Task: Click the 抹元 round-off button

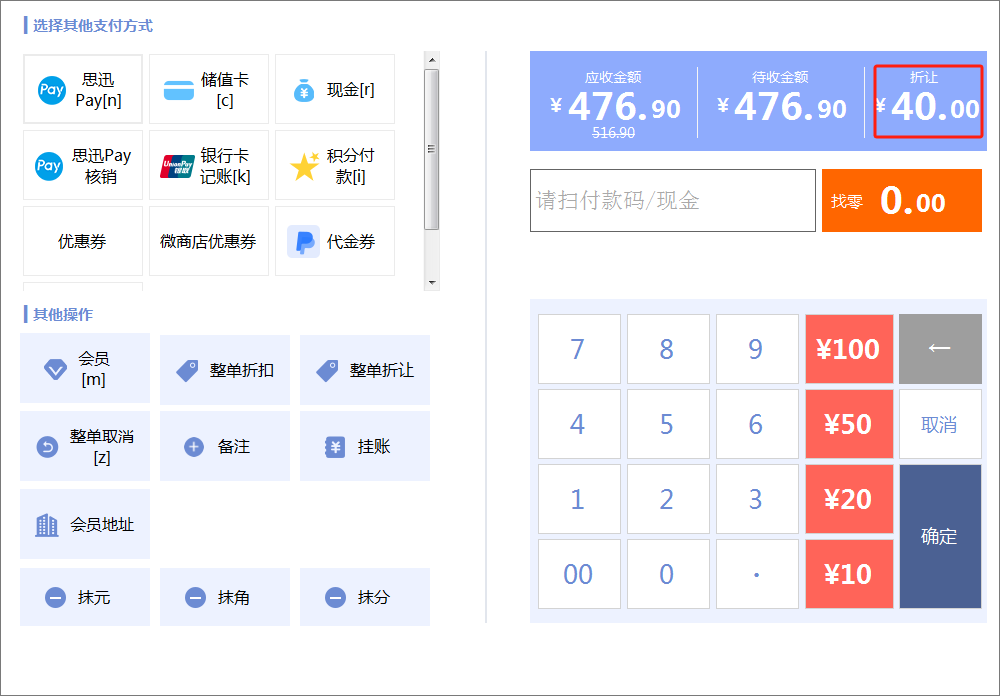Action: click(x=85, y=597)
